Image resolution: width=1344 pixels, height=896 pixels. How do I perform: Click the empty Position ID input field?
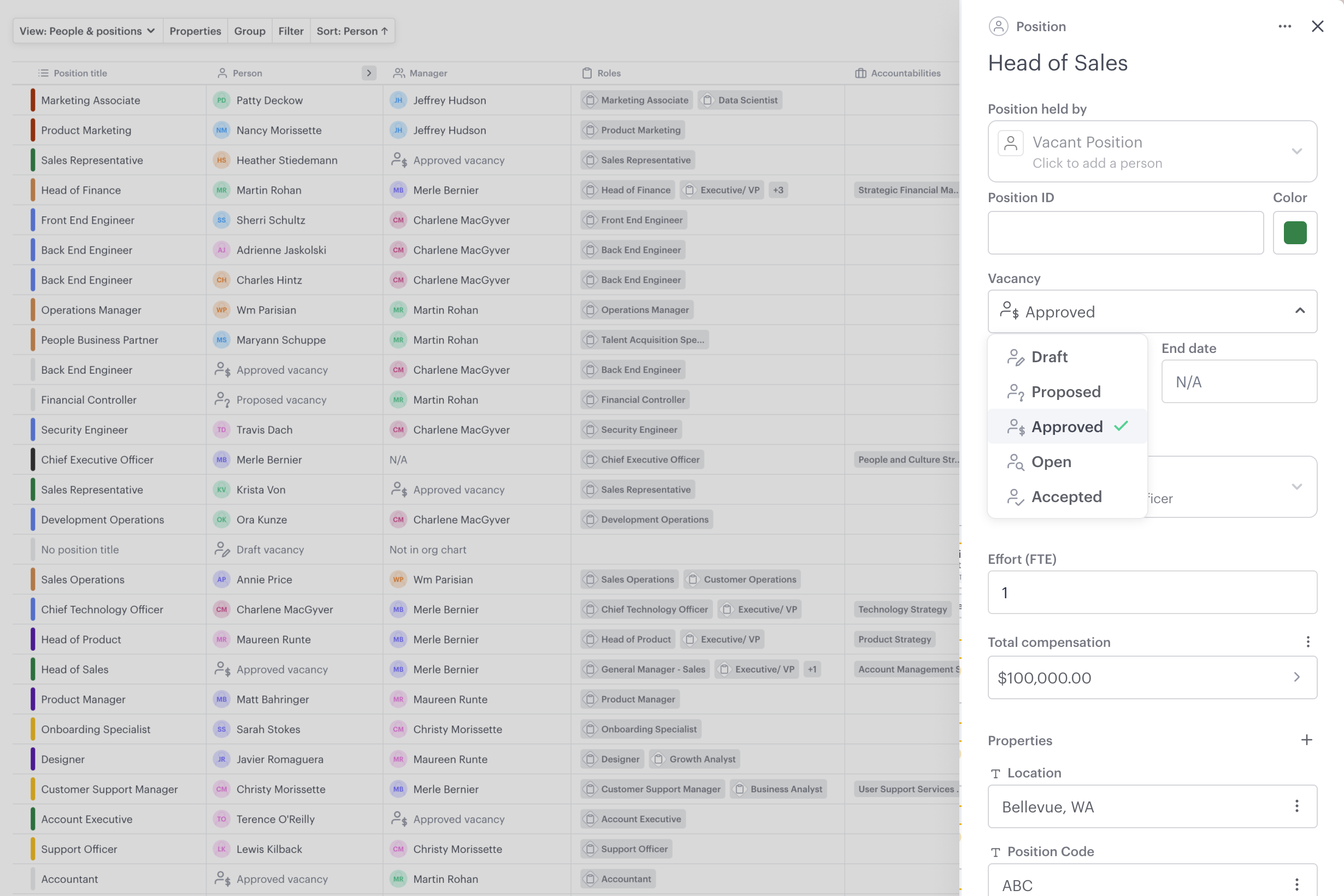pos(1125,233)
